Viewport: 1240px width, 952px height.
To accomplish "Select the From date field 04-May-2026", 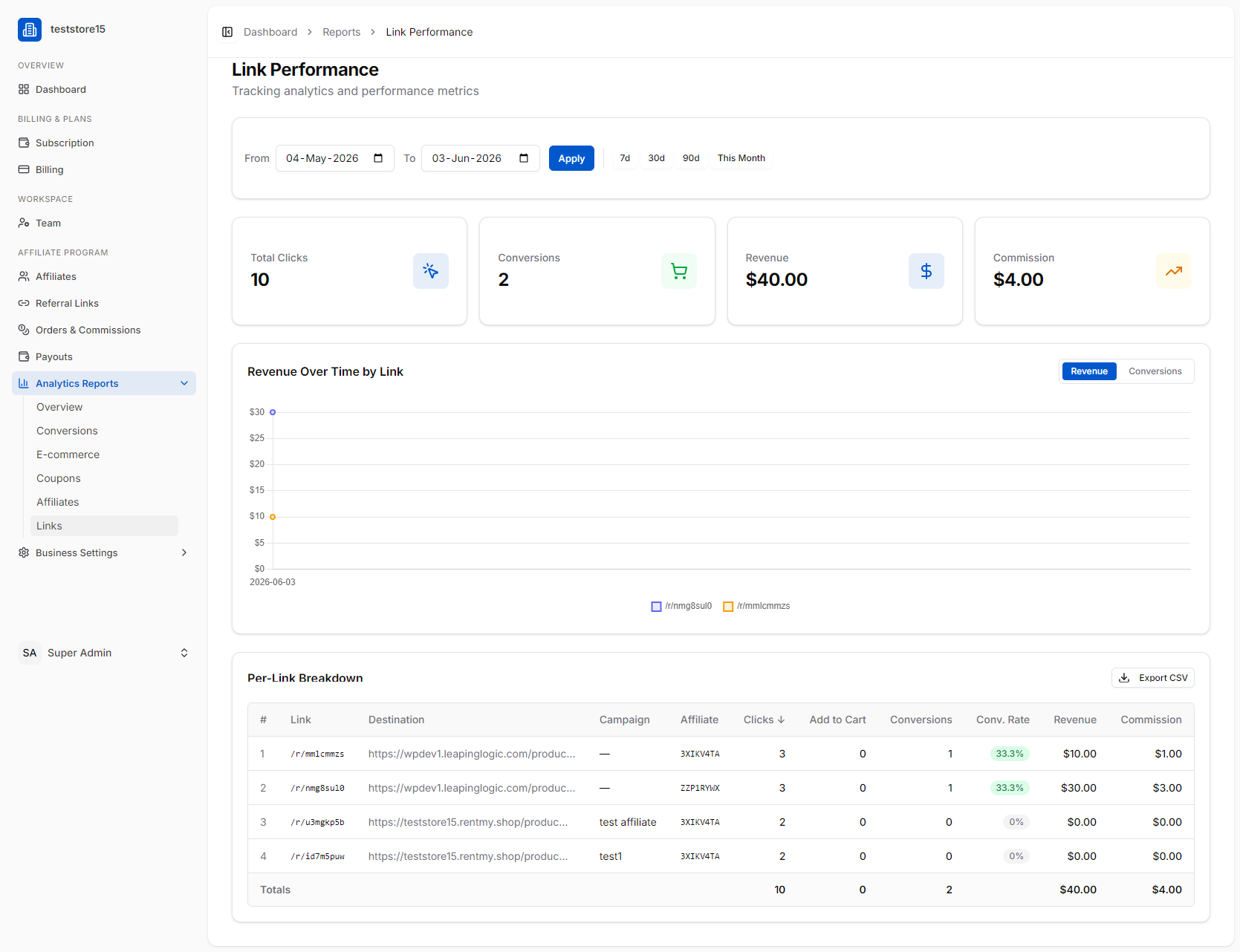I will 334,158.
